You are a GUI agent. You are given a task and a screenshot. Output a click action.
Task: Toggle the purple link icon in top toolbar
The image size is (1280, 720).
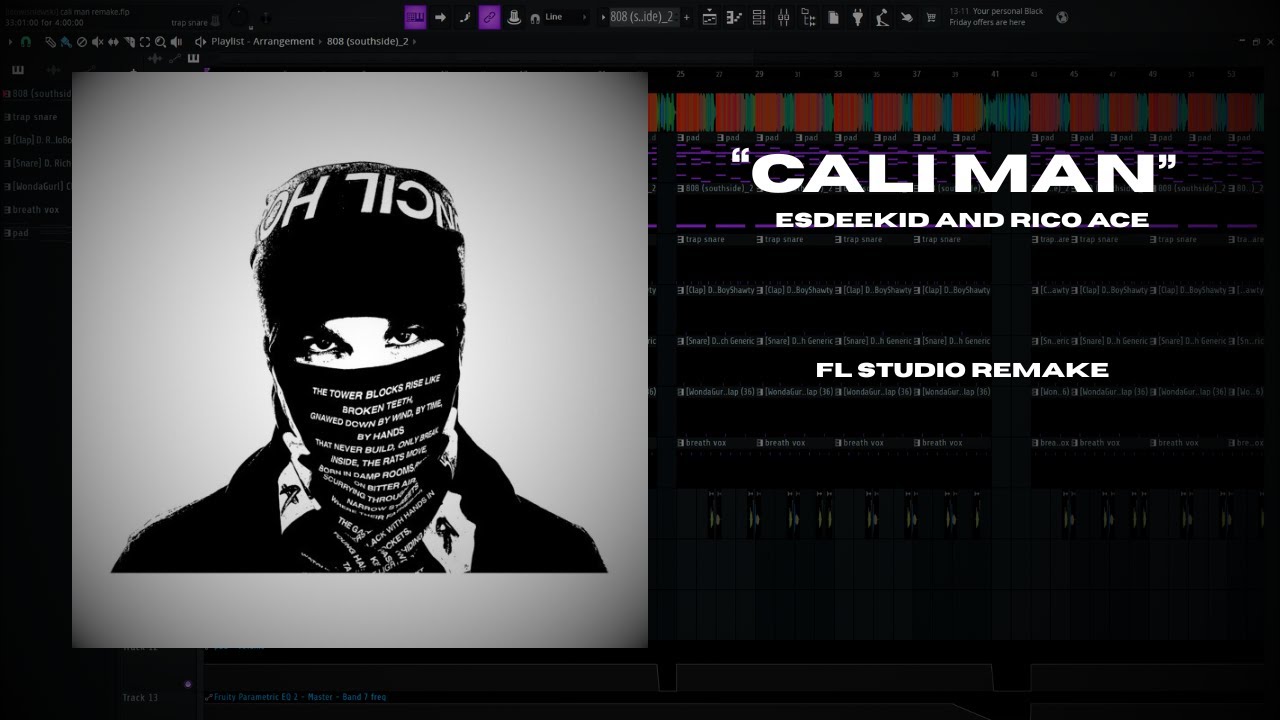pyautogui.click(x=489, y=17)
